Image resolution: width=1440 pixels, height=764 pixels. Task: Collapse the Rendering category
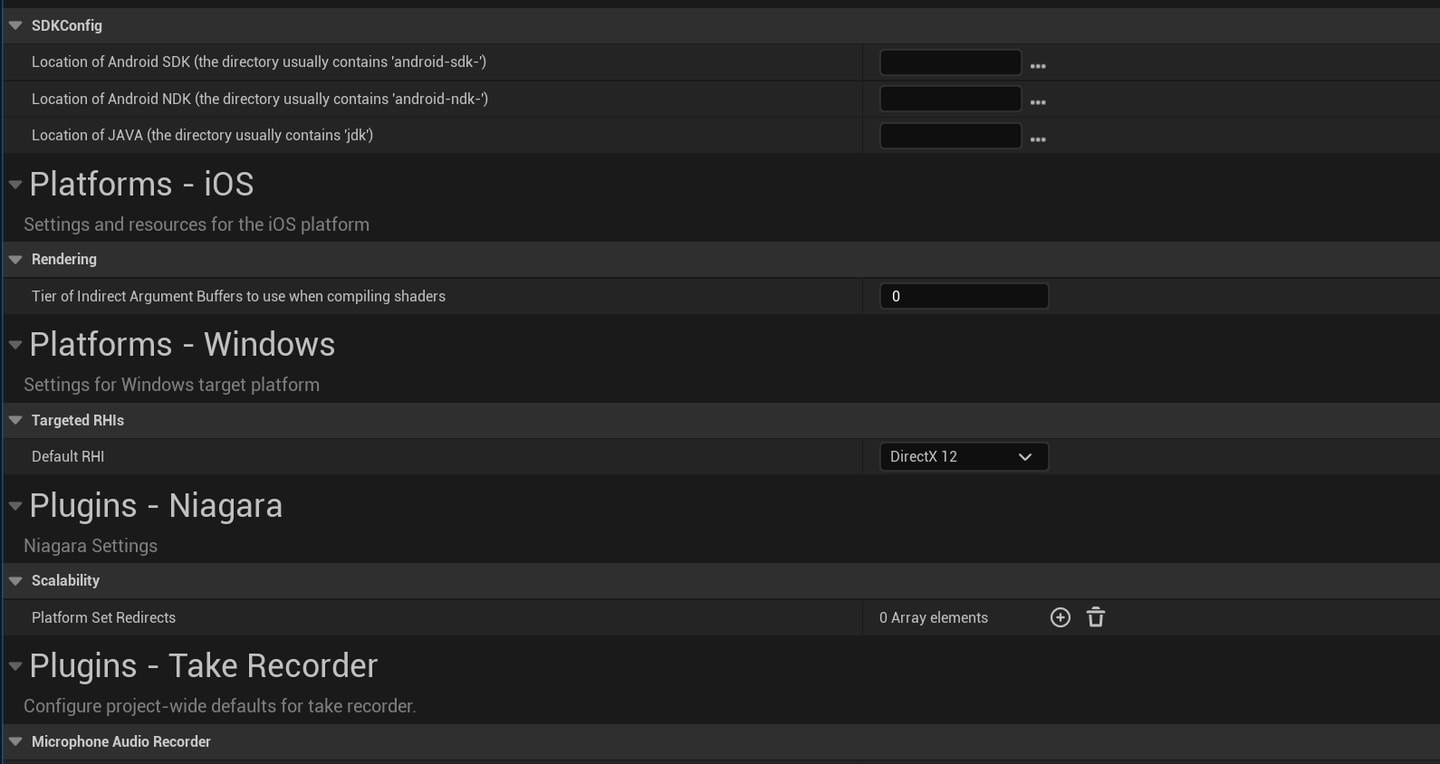coord(15,259)
